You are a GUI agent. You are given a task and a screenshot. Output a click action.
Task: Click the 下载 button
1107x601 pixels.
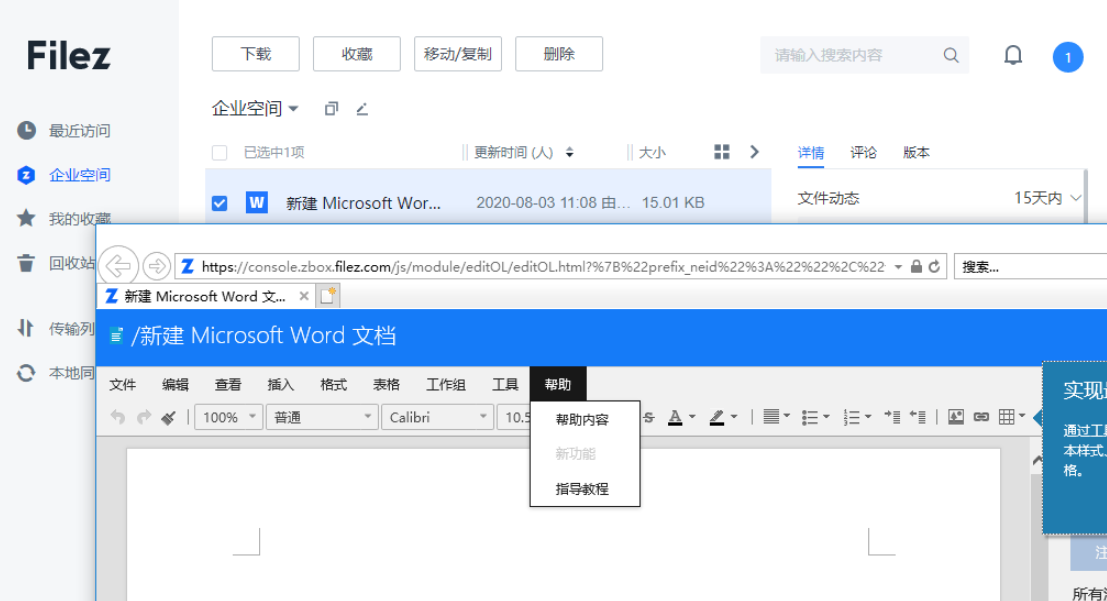coord(256,54)
